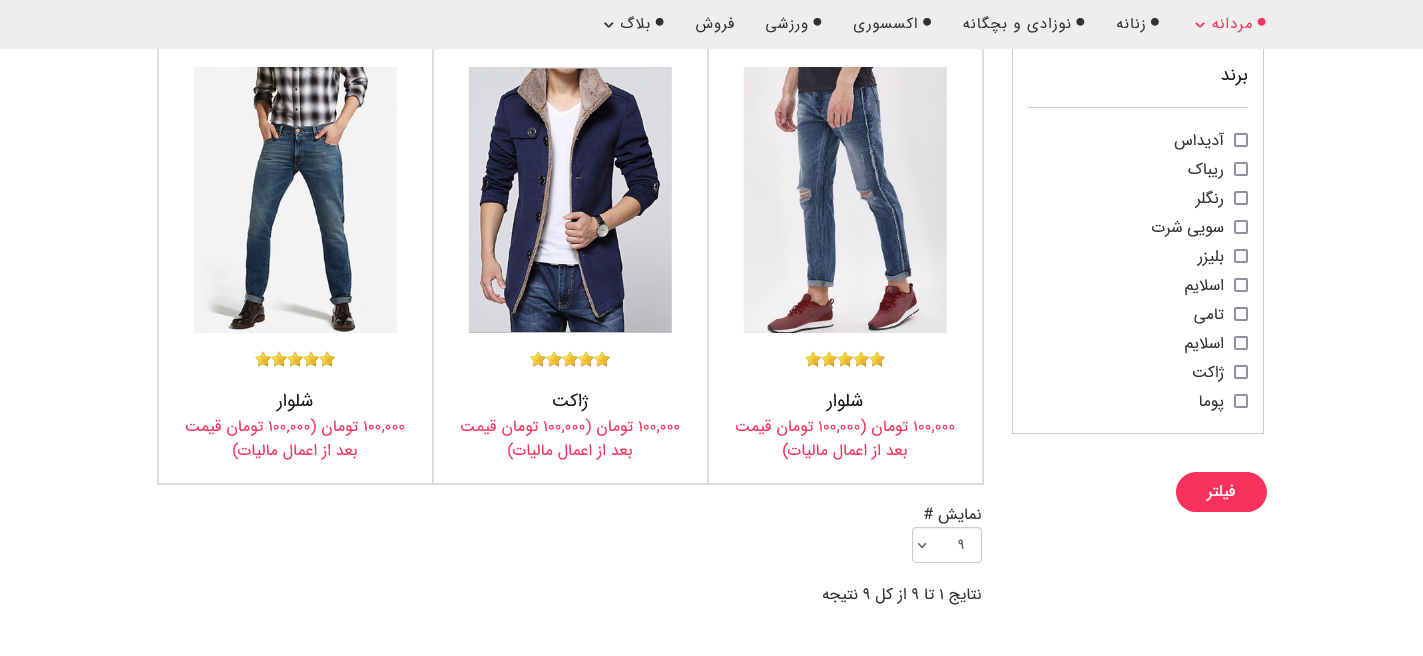Open the navy jacket product image
The image size is (1423, 656).
click(570, 200)
